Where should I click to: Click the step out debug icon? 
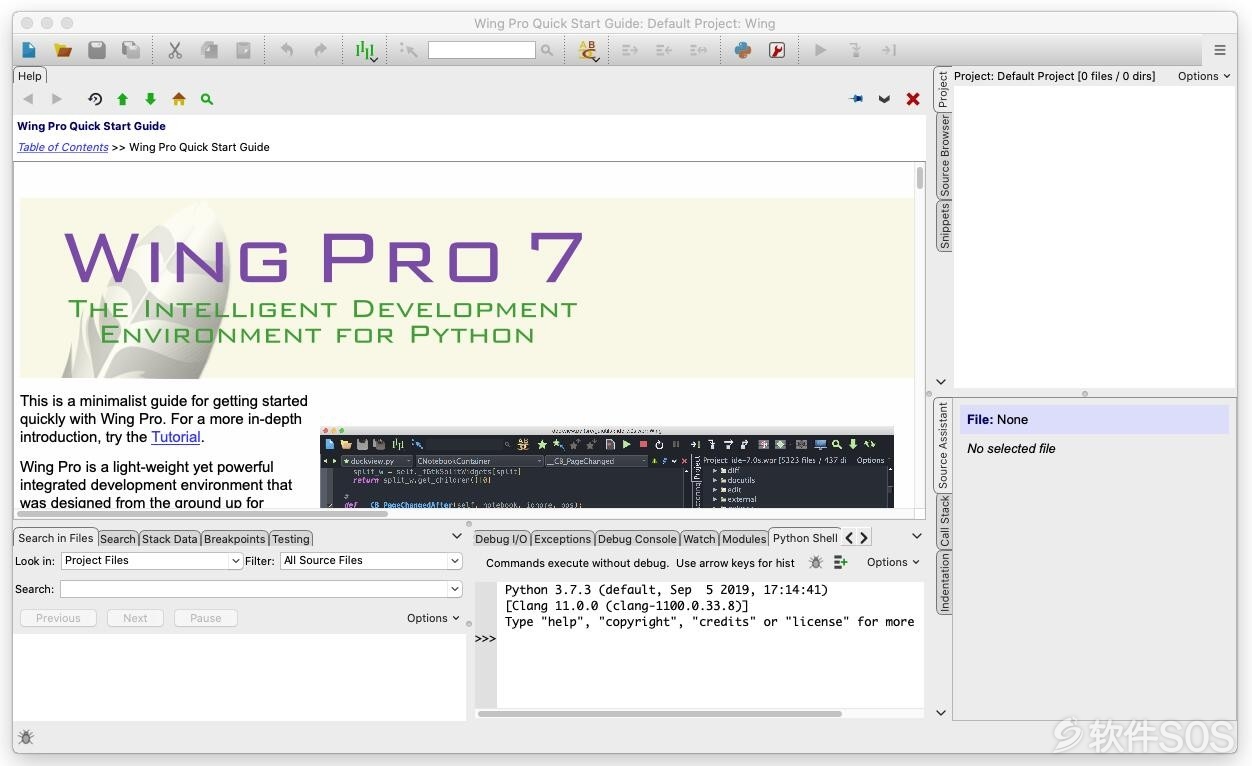pyautogui.click(x=888, y=50)
